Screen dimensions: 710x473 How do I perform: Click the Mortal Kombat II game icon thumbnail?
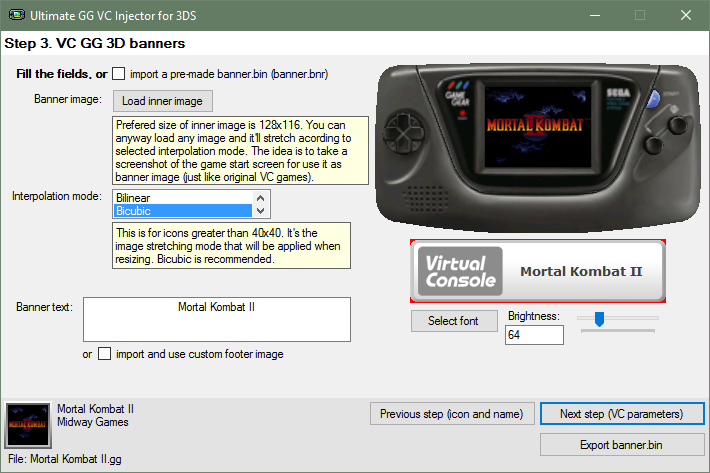coord(25,423)
